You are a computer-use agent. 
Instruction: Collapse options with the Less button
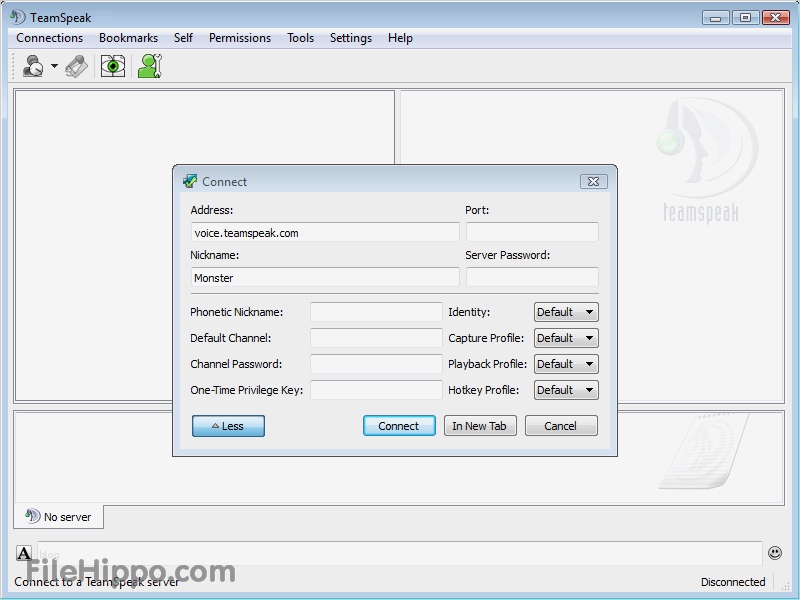tap(228, 426)
